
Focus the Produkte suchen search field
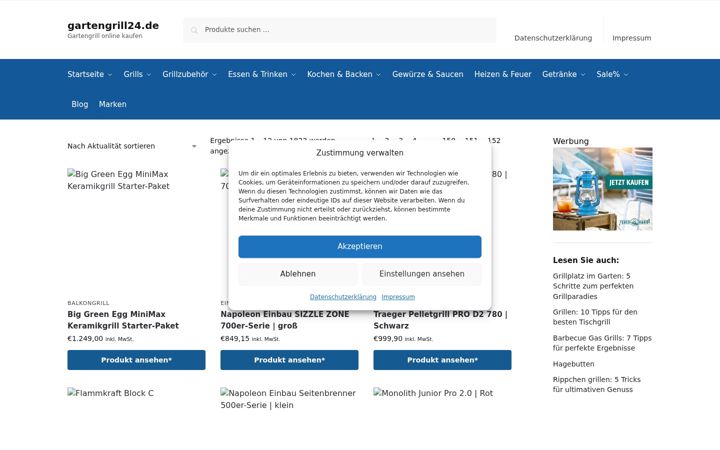click(x=339, y=30)
